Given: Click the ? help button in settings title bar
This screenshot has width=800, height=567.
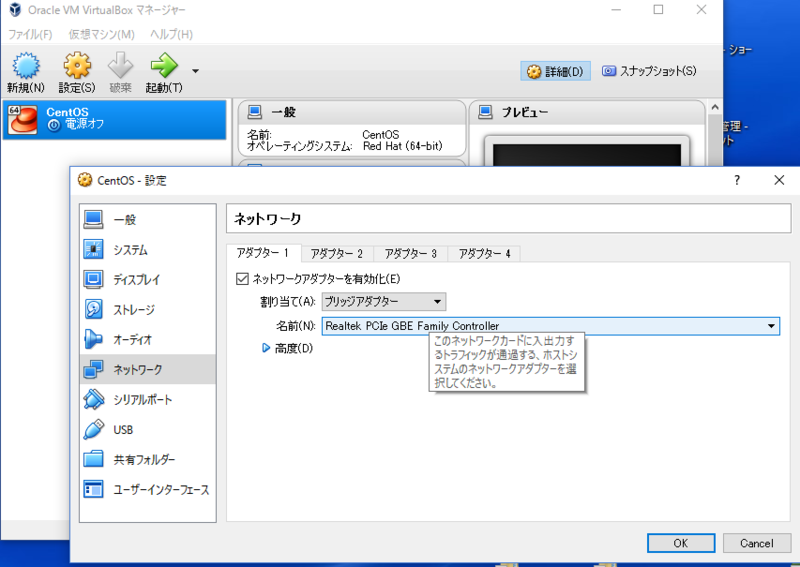Looking at the screenshot, I should coord(737,180).
